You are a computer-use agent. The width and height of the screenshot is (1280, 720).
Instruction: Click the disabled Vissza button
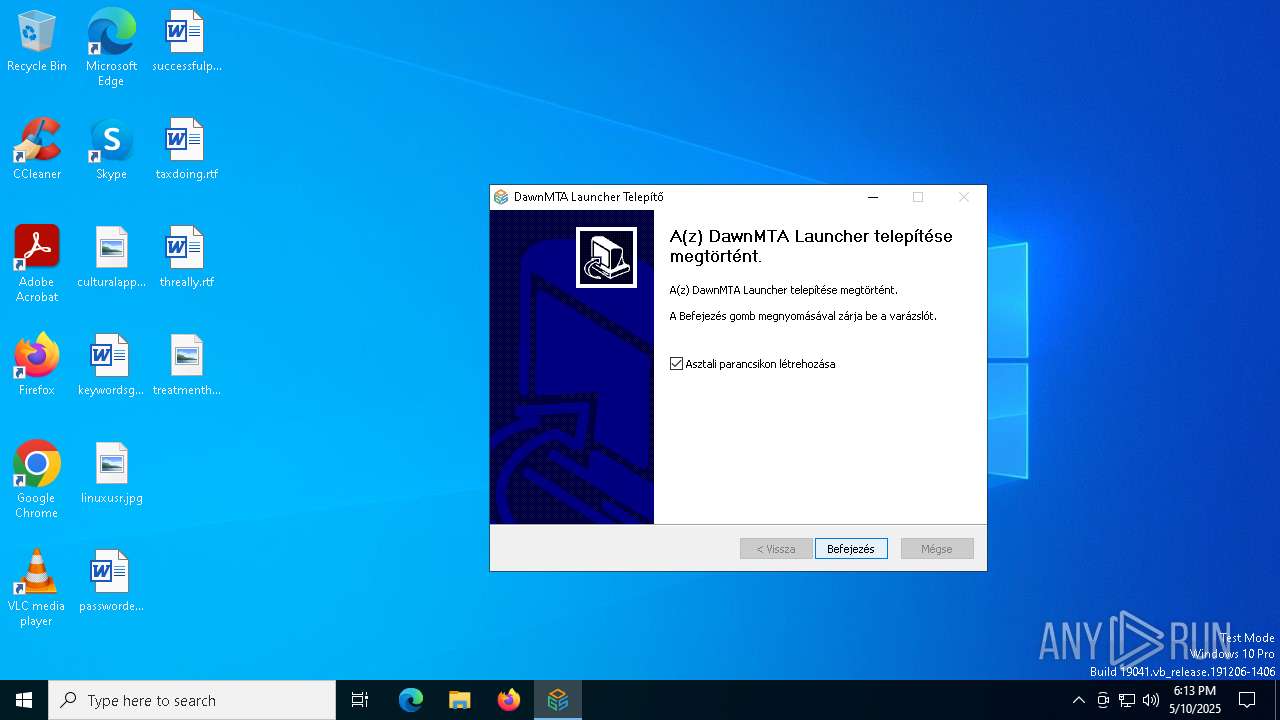pos(776,549)
